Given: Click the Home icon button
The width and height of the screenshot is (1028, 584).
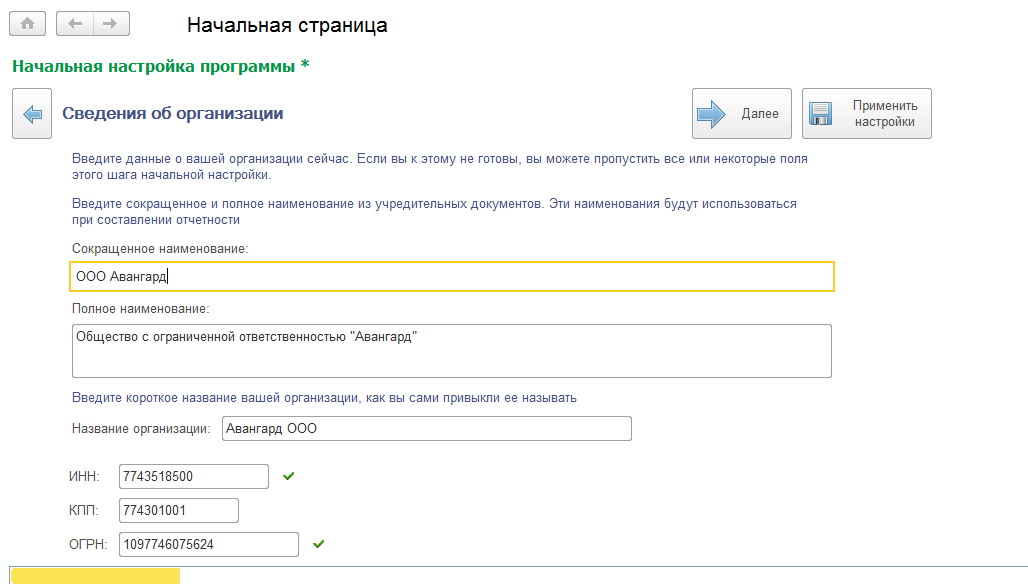Looking at the screenshot, I should point(27,23).
